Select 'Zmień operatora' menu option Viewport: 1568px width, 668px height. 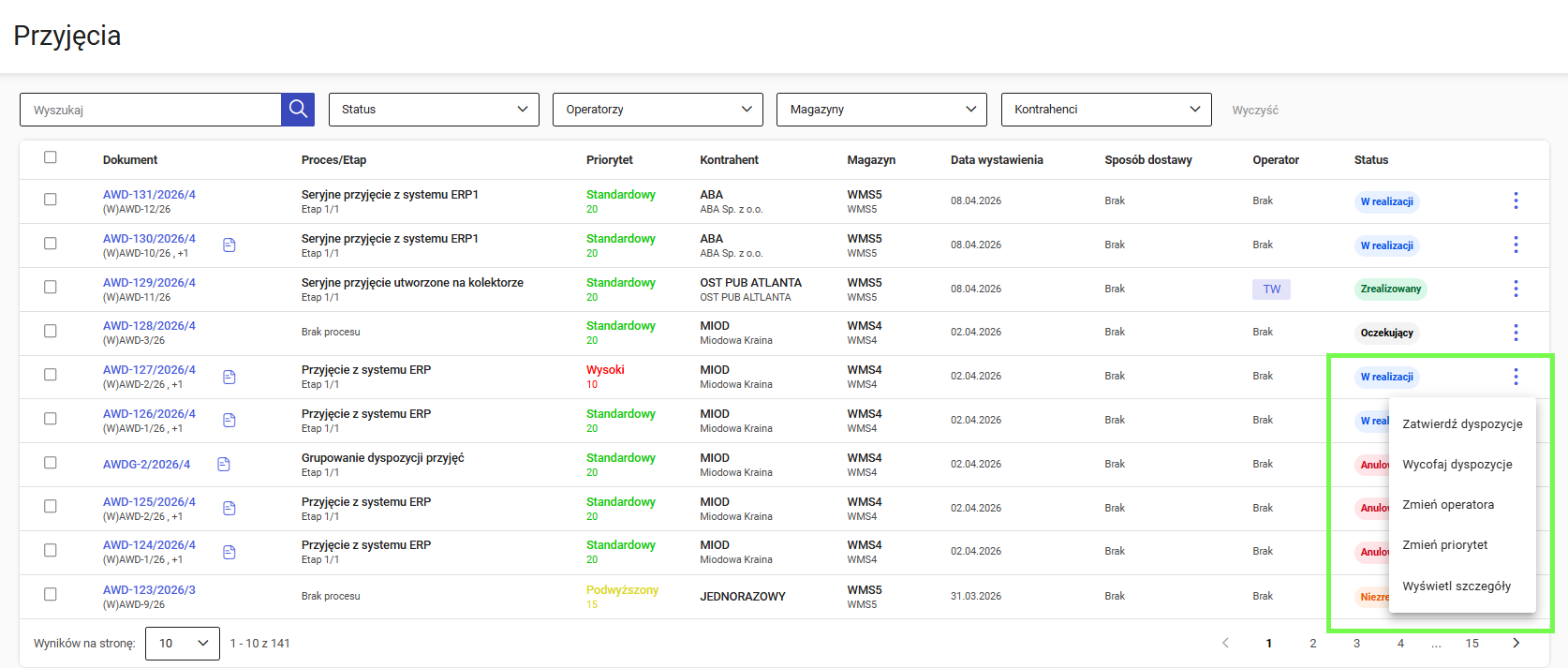1448,505
